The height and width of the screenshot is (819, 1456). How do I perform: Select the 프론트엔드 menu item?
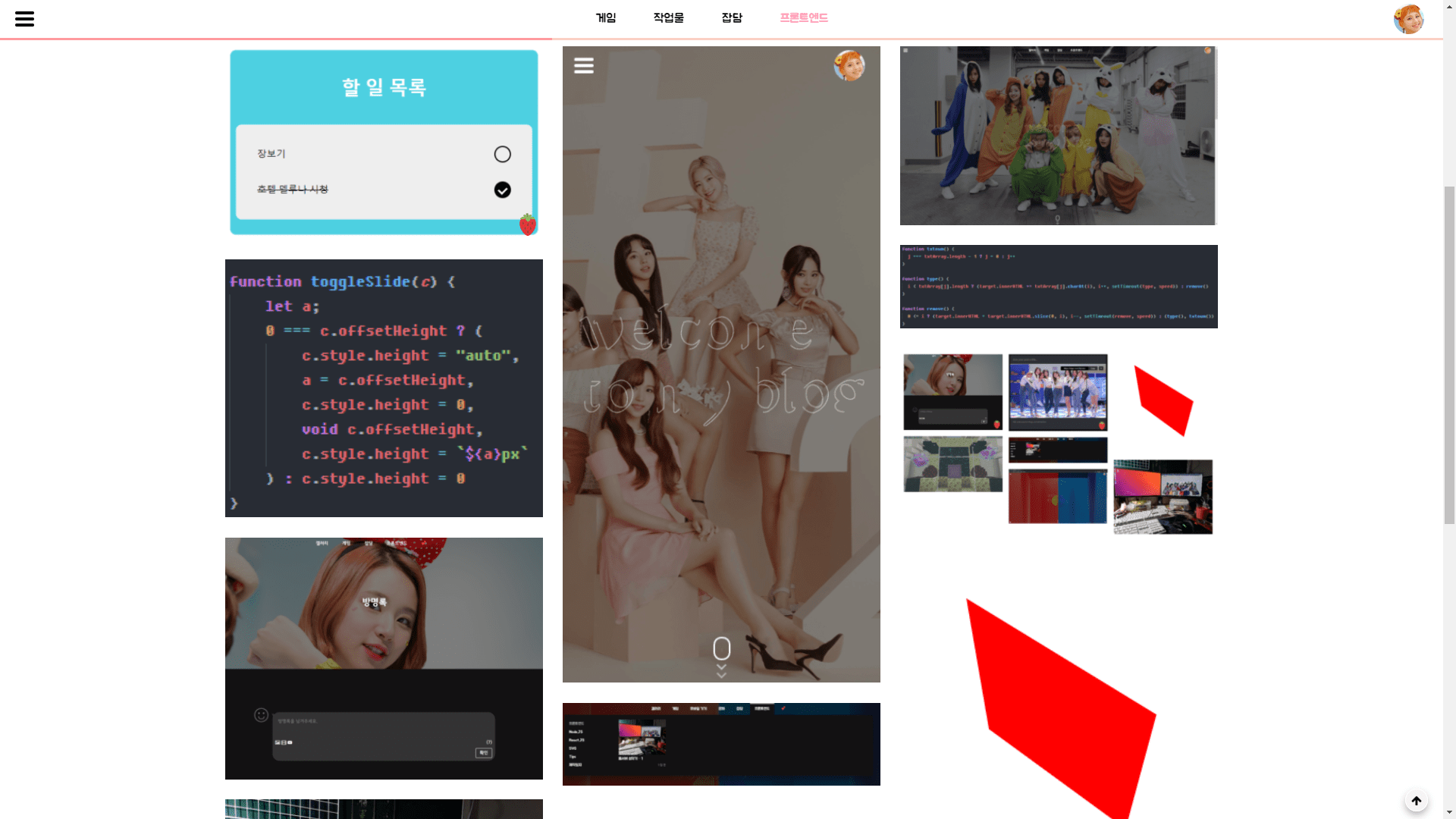click(804, 17)
